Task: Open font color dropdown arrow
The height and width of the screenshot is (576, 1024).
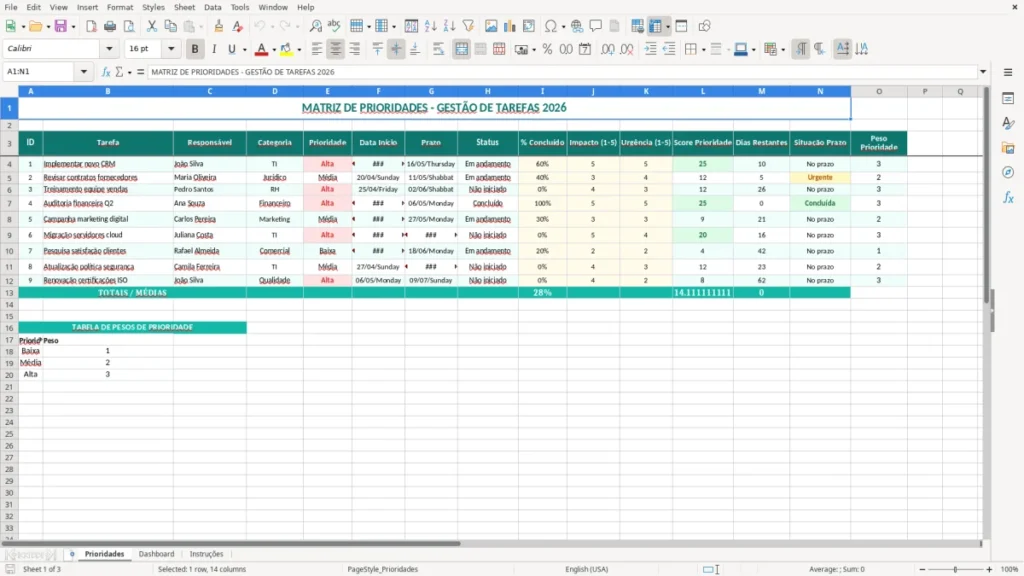Action: 274,50
